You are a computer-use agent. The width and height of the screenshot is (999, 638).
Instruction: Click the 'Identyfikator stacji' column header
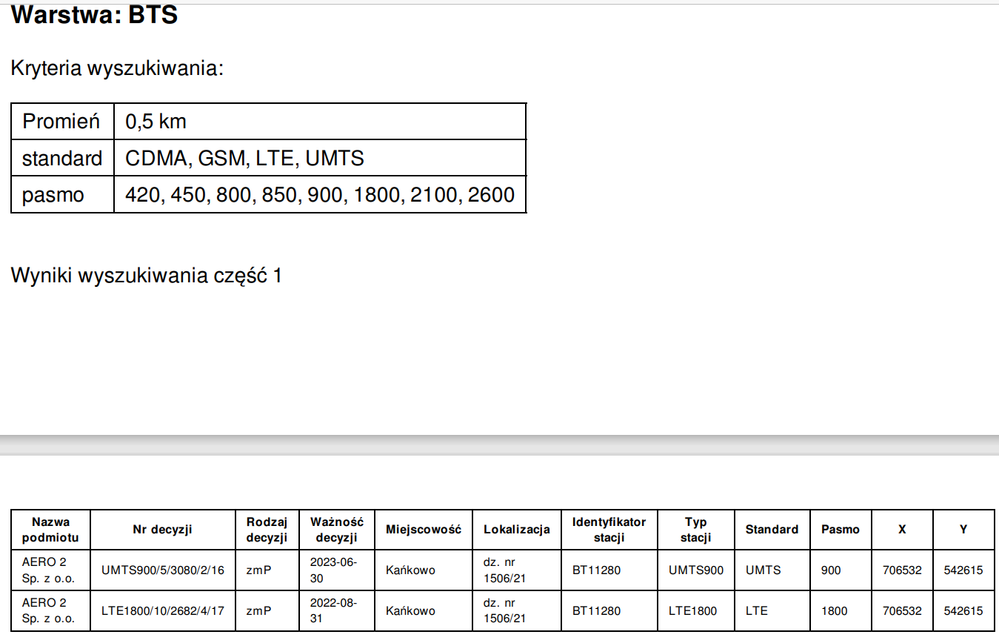(x=609, y=530)
